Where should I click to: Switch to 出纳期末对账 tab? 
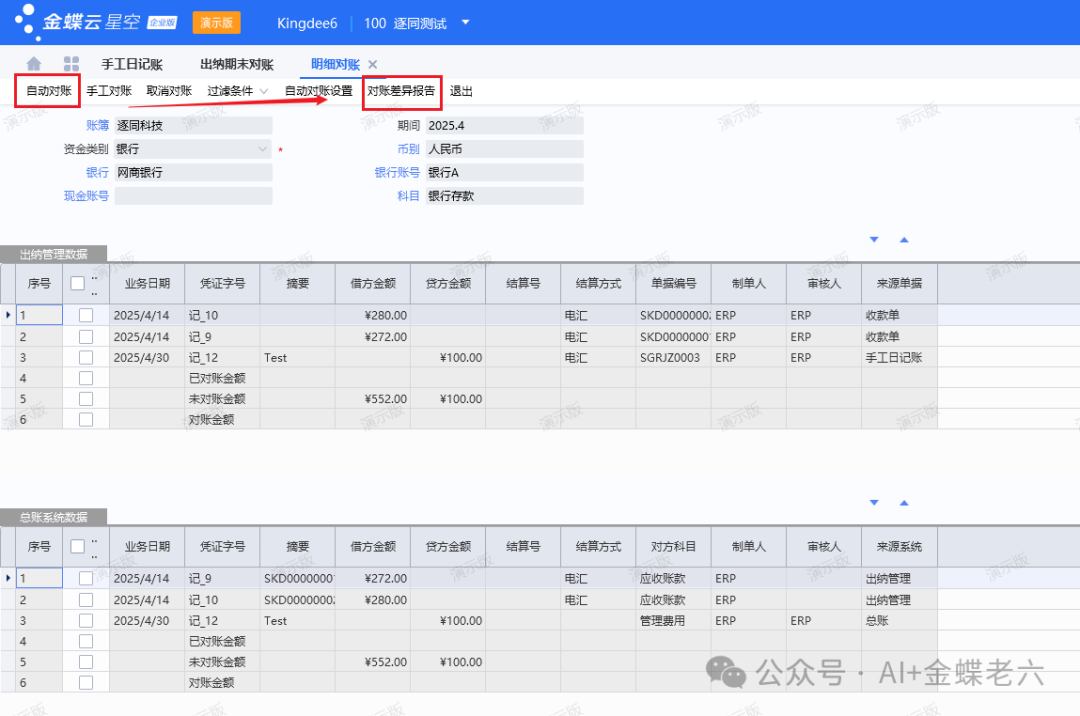(237, 64)
